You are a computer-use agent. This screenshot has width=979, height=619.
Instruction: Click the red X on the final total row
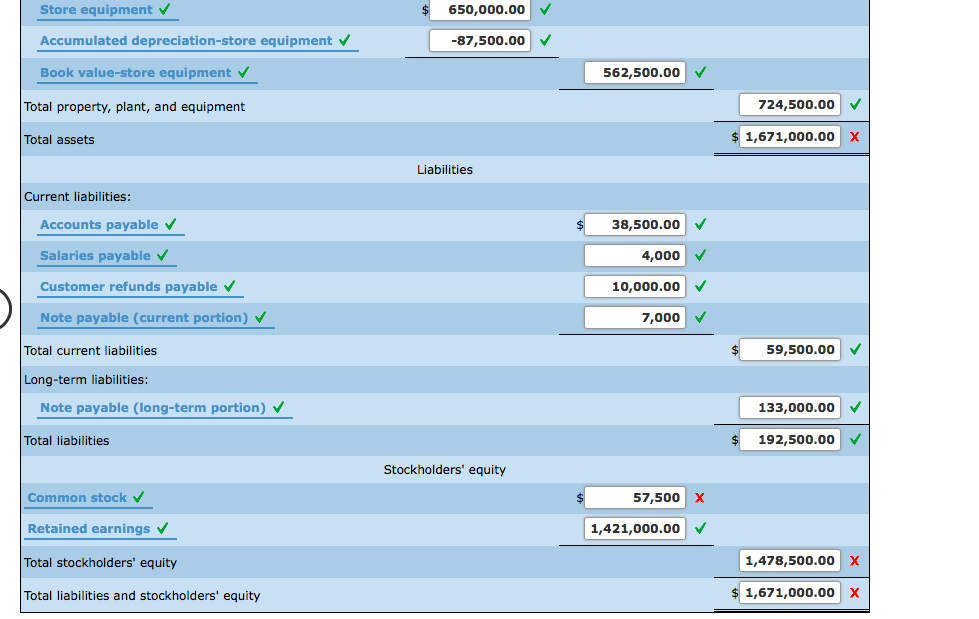855,592
